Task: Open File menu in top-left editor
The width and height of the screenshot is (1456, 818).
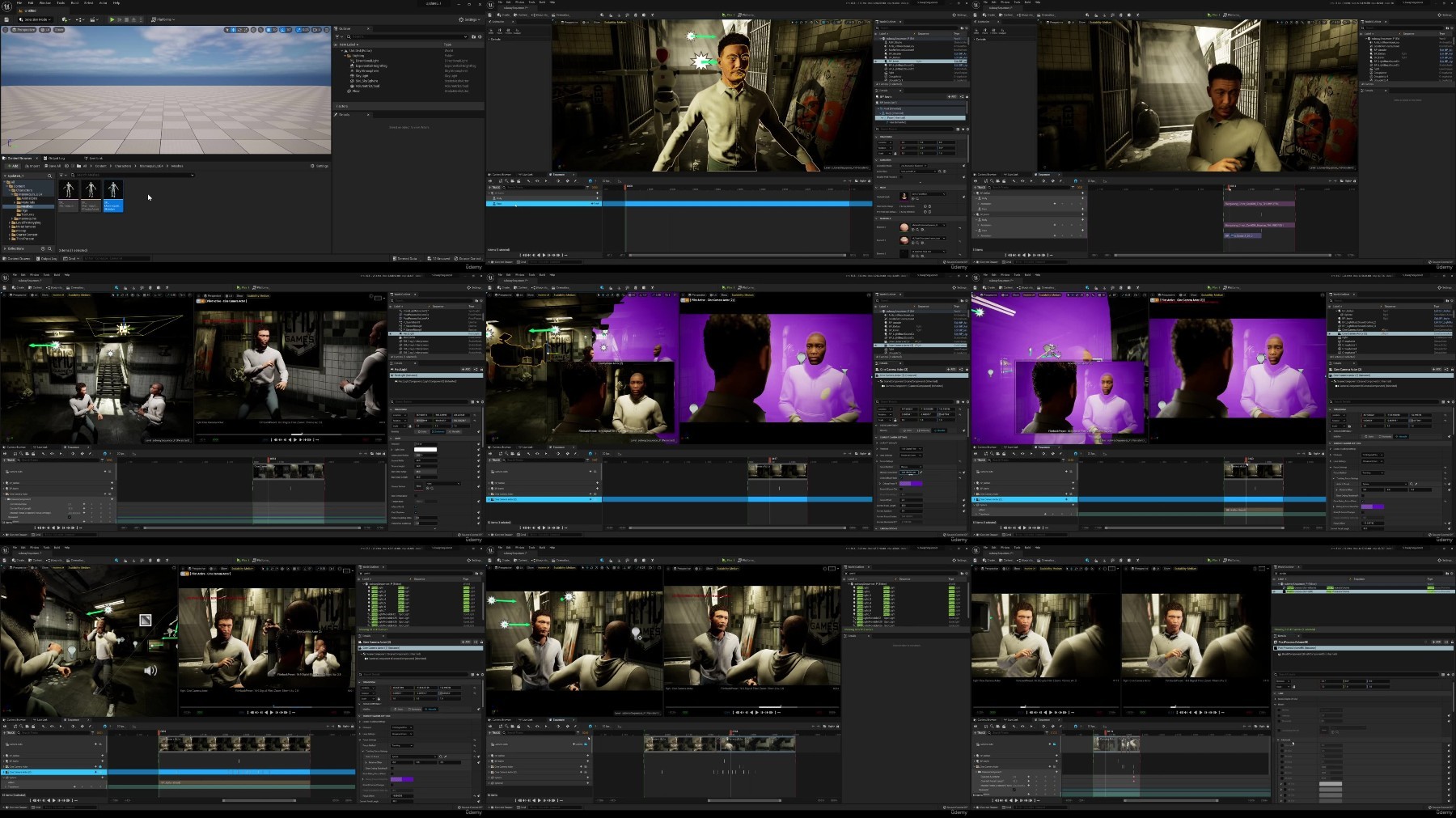Action: 19,3
